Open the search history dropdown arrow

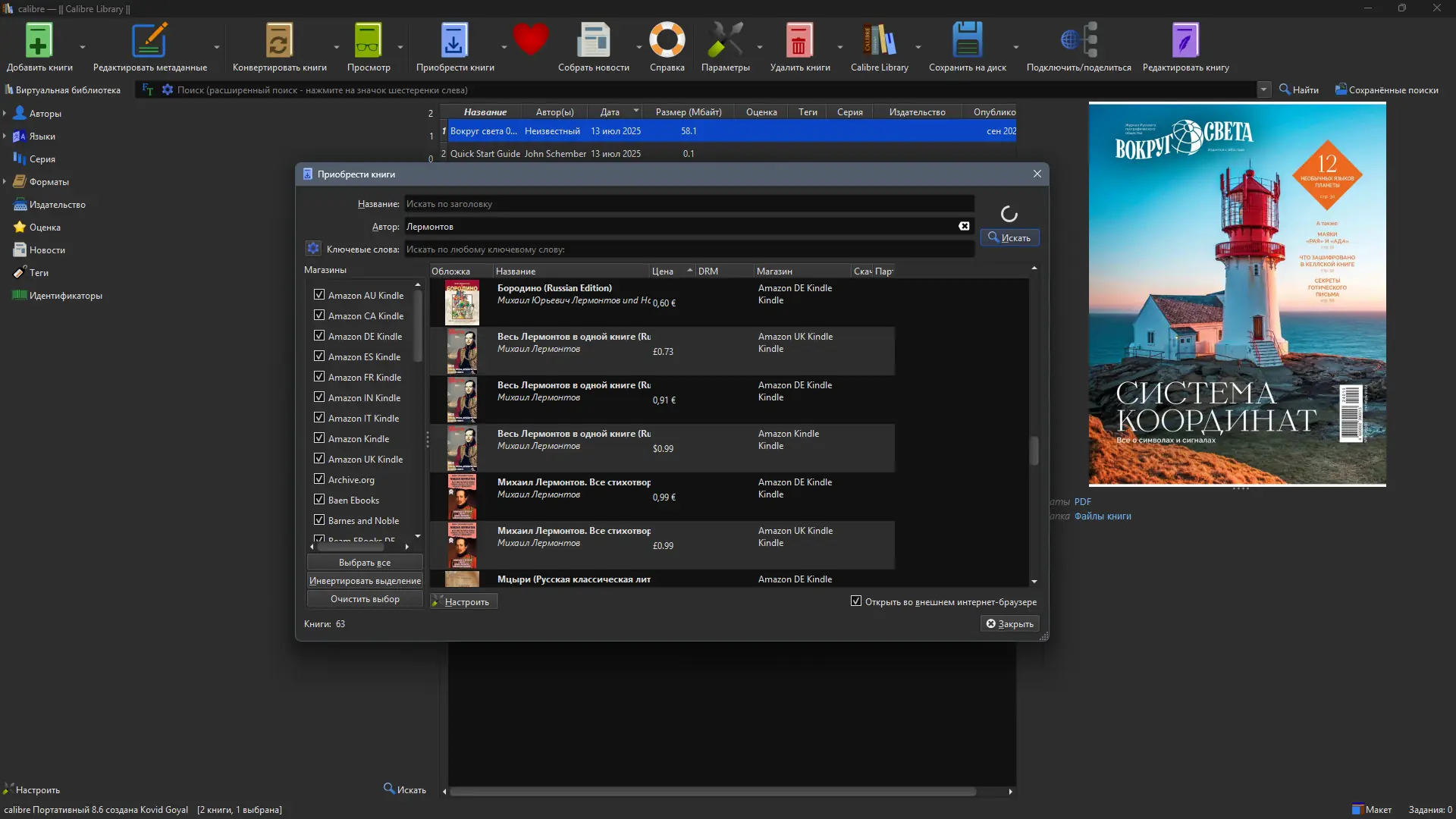pos(1263,89)
